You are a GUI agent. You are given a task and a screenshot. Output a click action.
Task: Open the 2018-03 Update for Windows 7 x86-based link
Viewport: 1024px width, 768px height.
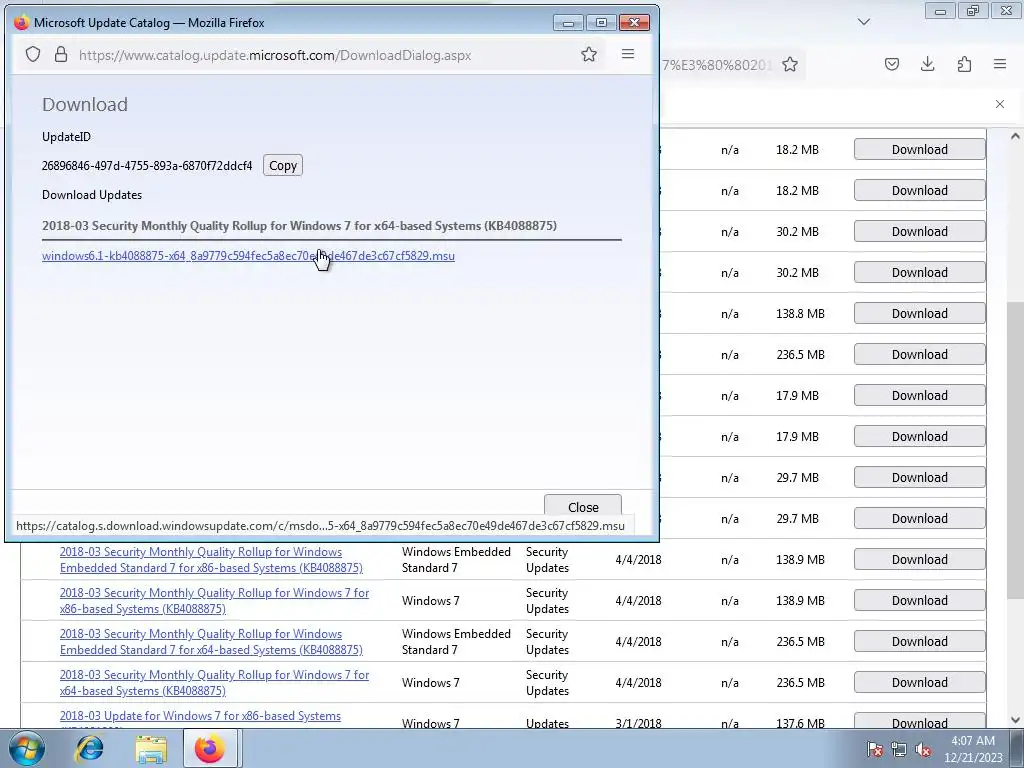click(x=200, y=716)
